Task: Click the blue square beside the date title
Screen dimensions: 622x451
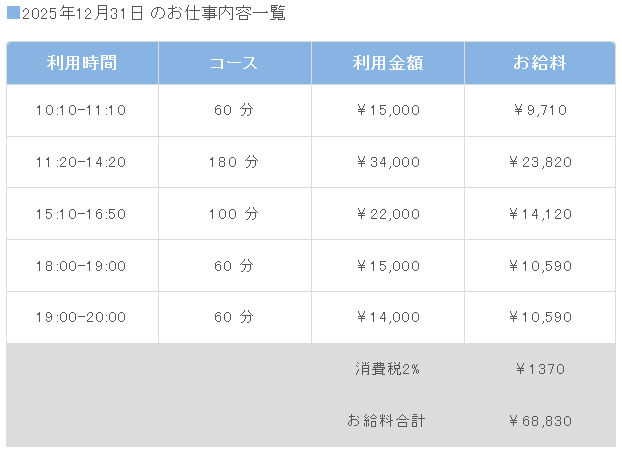Action: pos(12,14)
